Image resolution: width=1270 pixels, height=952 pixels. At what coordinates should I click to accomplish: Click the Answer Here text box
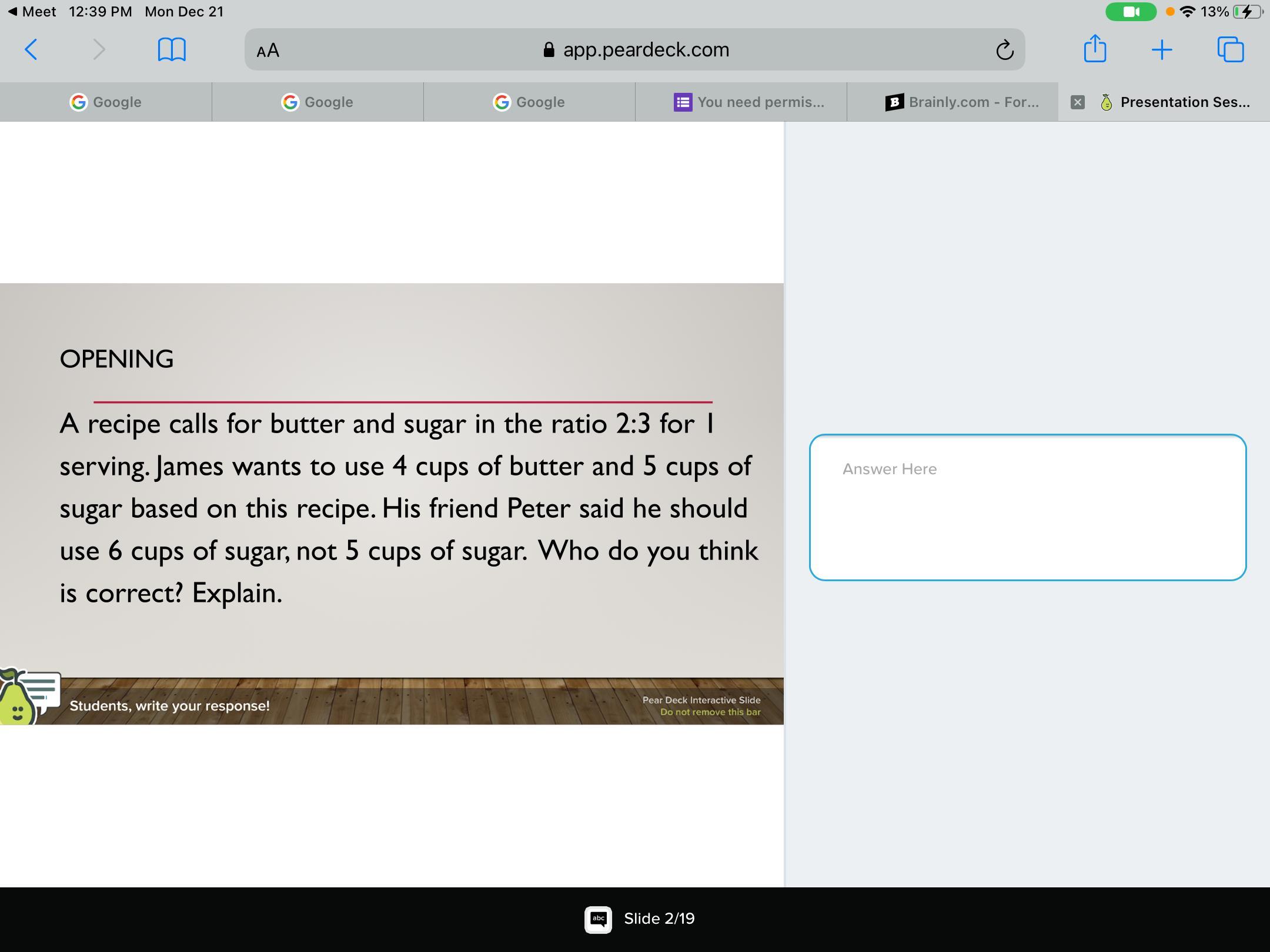pos(1027,507)
